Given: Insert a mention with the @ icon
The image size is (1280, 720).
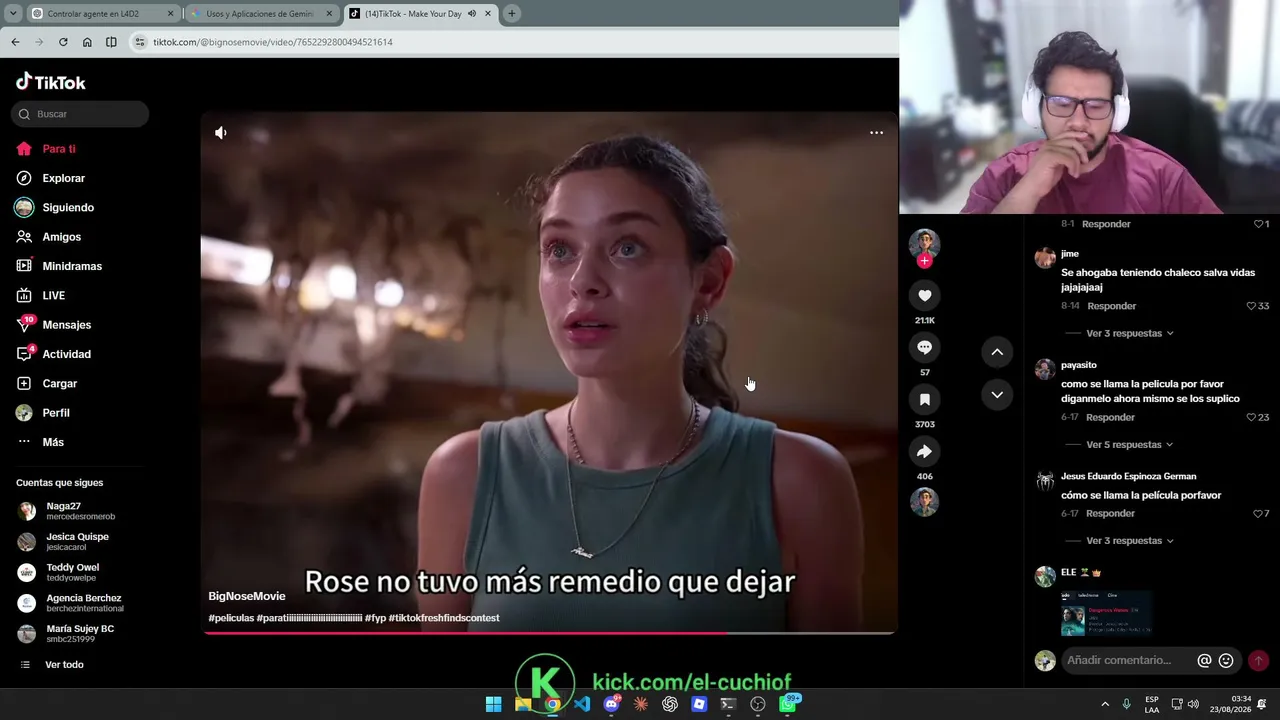Looking at the screenshot, I should pos(1204,660).
